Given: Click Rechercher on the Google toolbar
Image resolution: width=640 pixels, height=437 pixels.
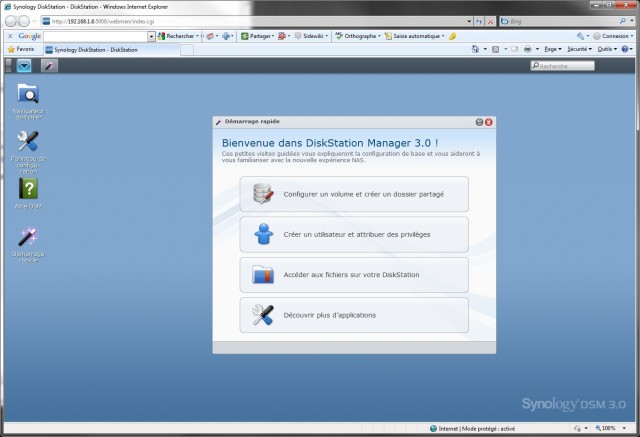Looking at the screenshot, I should pyautogui.click(x=178, y=36).
